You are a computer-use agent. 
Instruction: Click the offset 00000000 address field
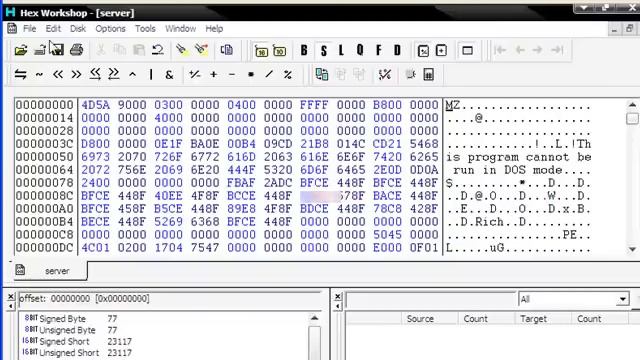point(44,105)
